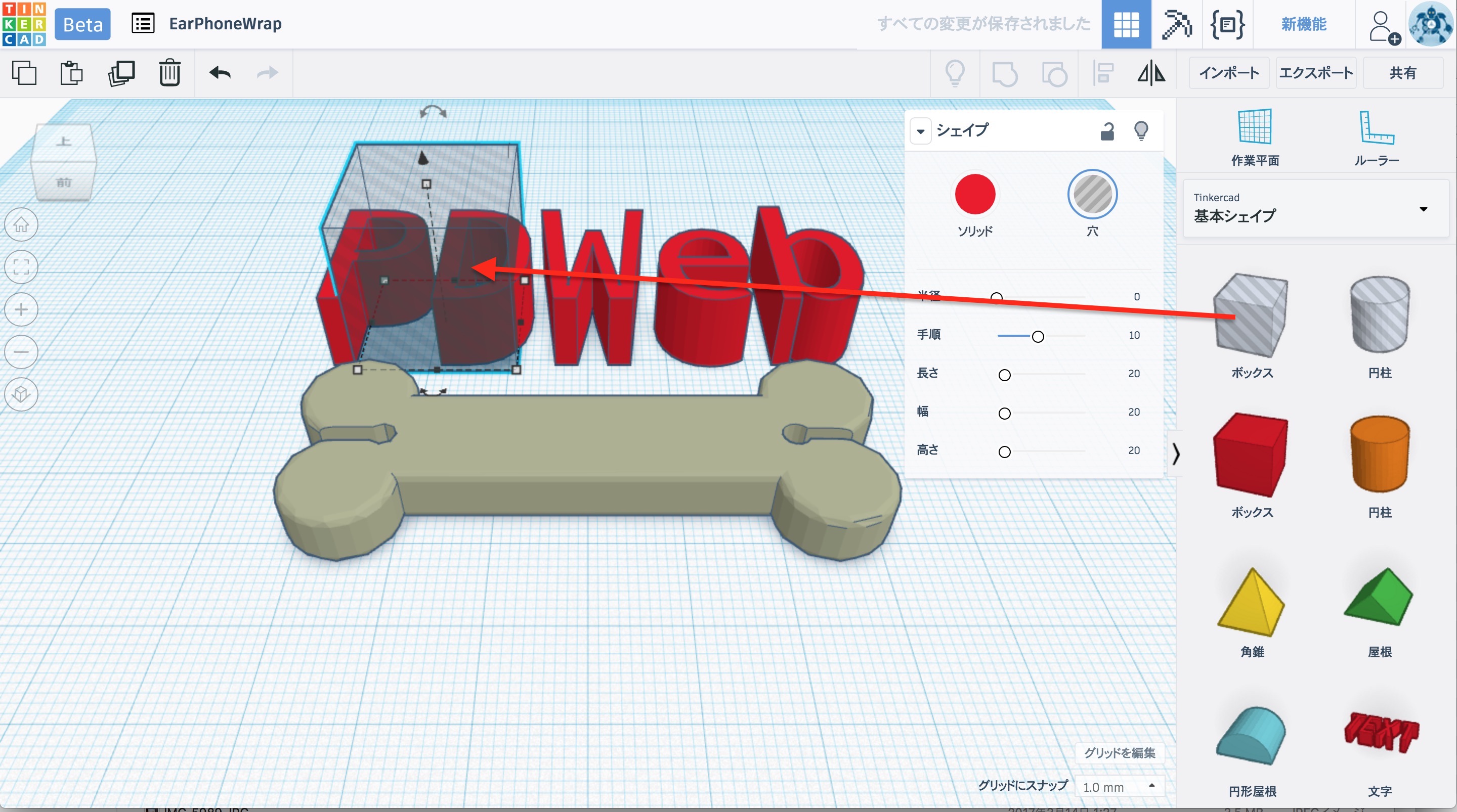This screenshot has width=1457, height=812.
Task: Select the ソリッド solid red option
Action: (974, 195)
